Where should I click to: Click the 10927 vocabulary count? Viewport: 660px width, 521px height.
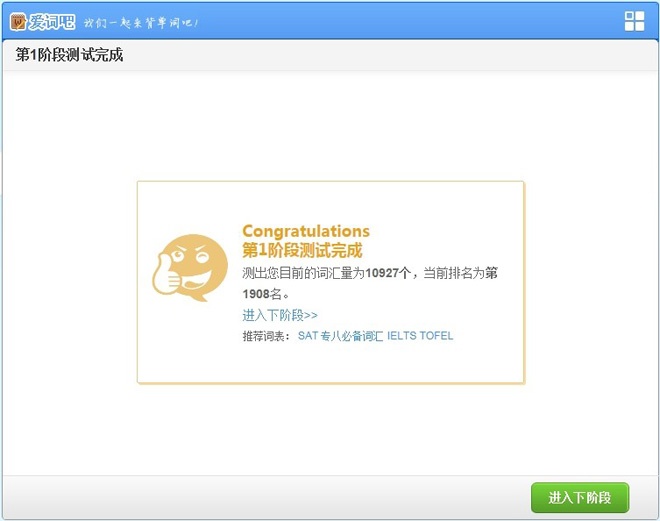[x=385, y=273]
